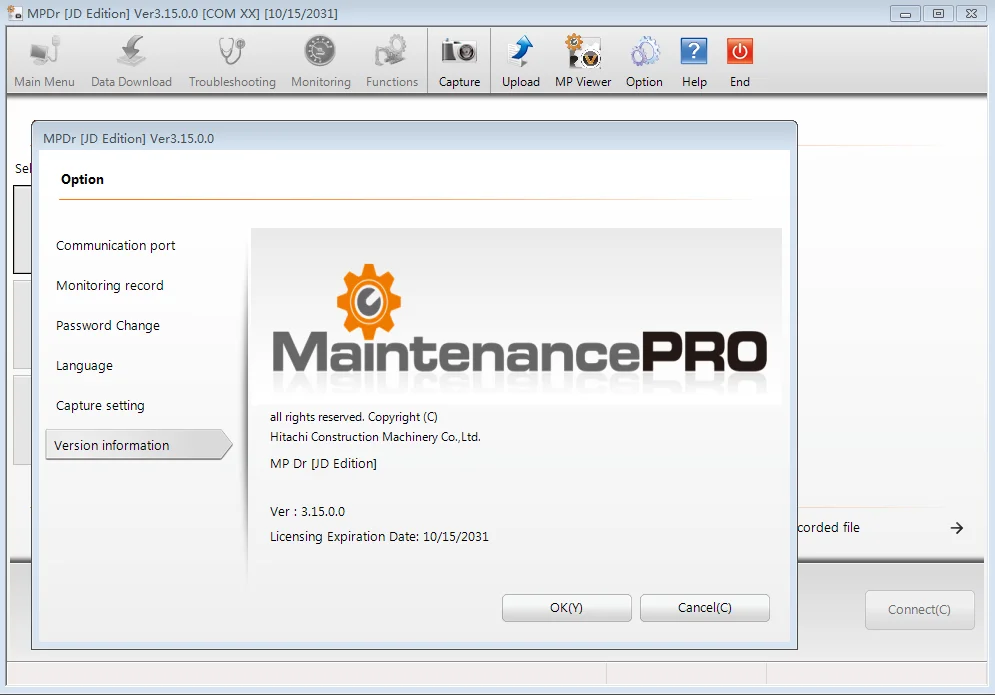Viewport: 995px width, 695px height.
Task: Open the Language option
Action: point(84,366)
